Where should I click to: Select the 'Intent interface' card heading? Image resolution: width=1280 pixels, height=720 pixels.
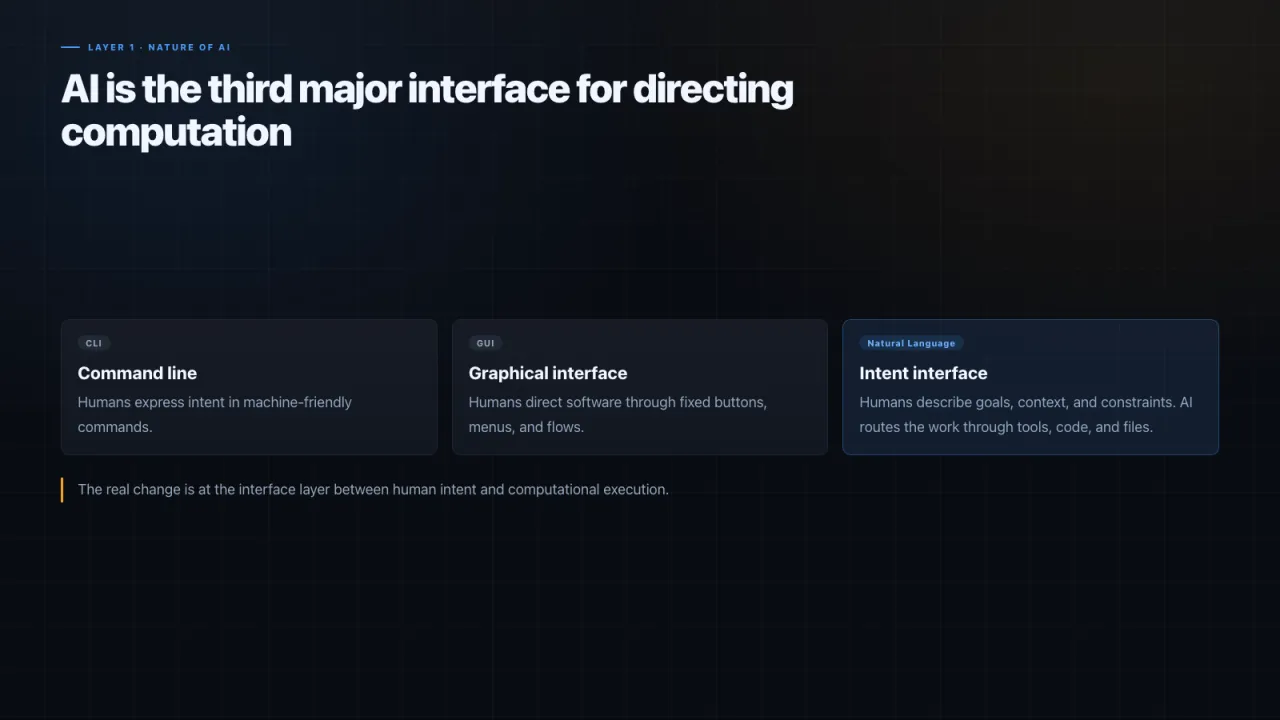(x=923, y=373)
